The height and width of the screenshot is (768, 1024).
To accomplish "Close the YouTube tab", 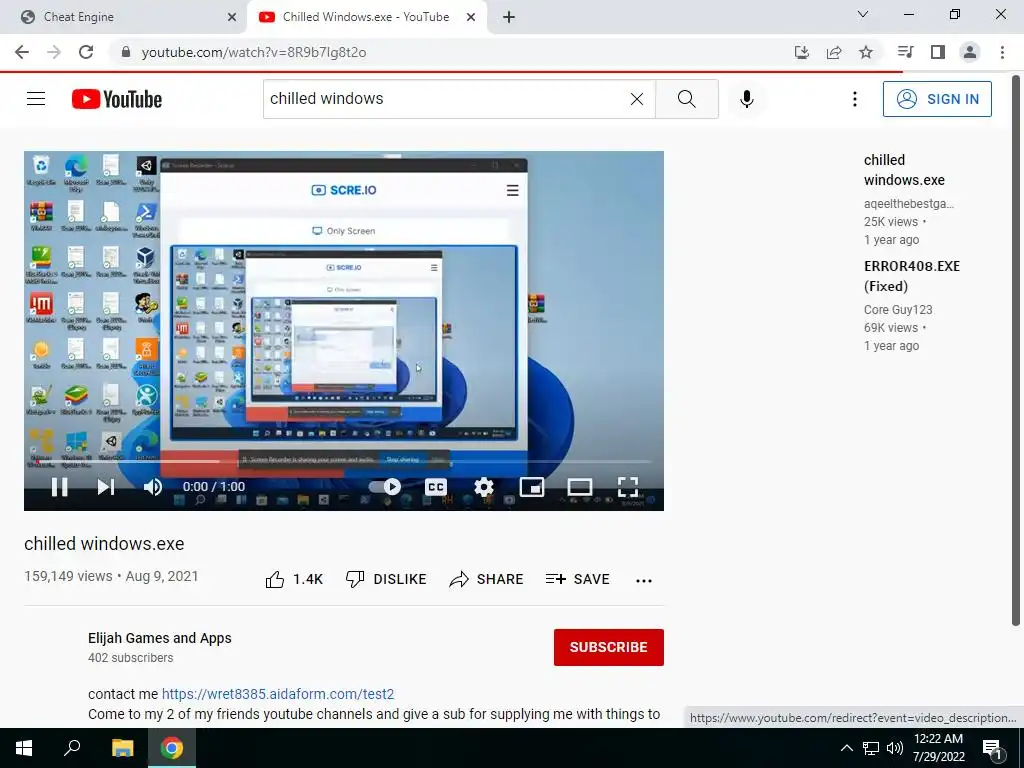I will pyautogui.click(x=471, y=18).
